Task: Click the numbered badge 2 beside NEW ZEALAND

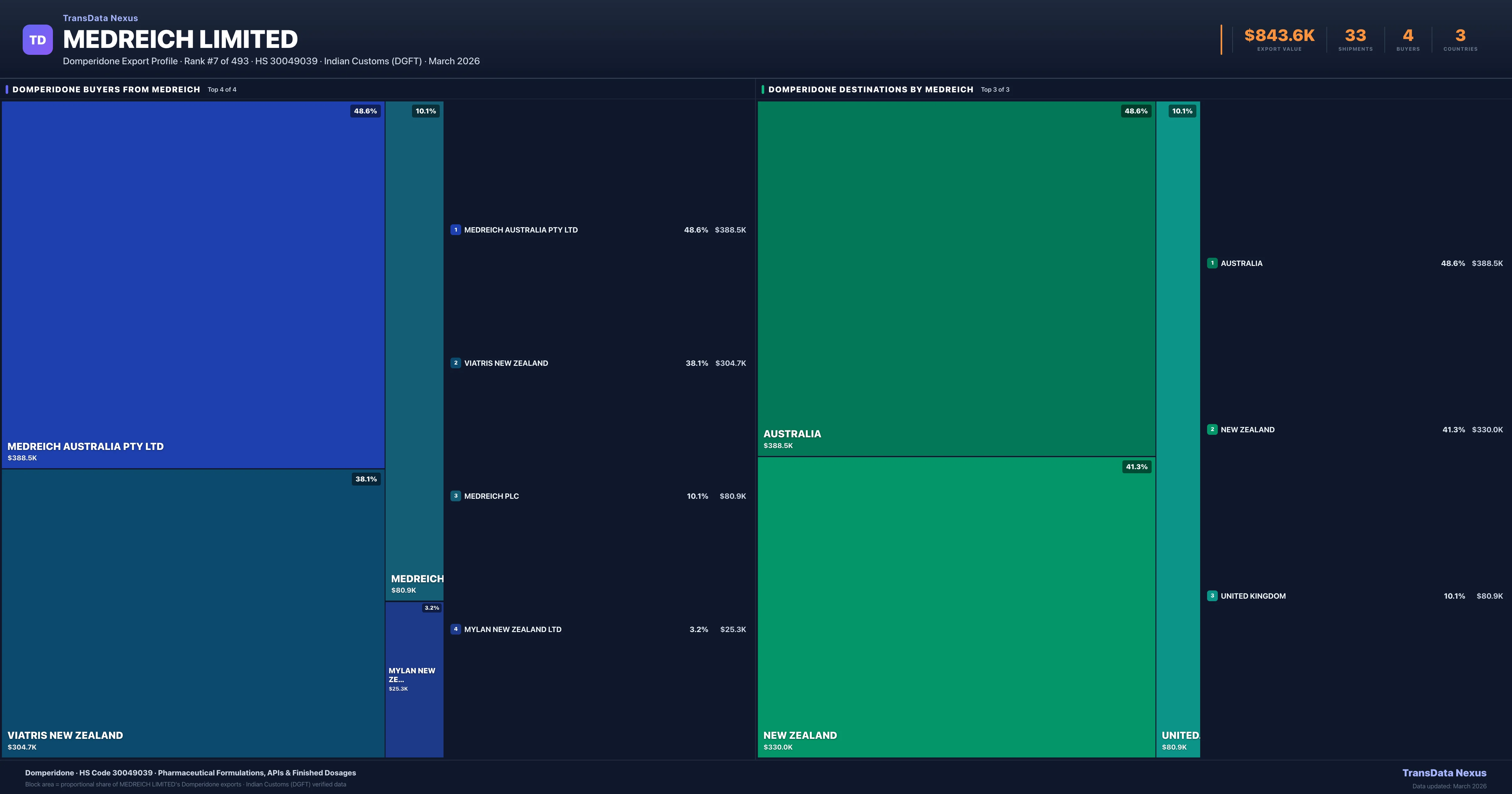Action: pos(1212,429)
